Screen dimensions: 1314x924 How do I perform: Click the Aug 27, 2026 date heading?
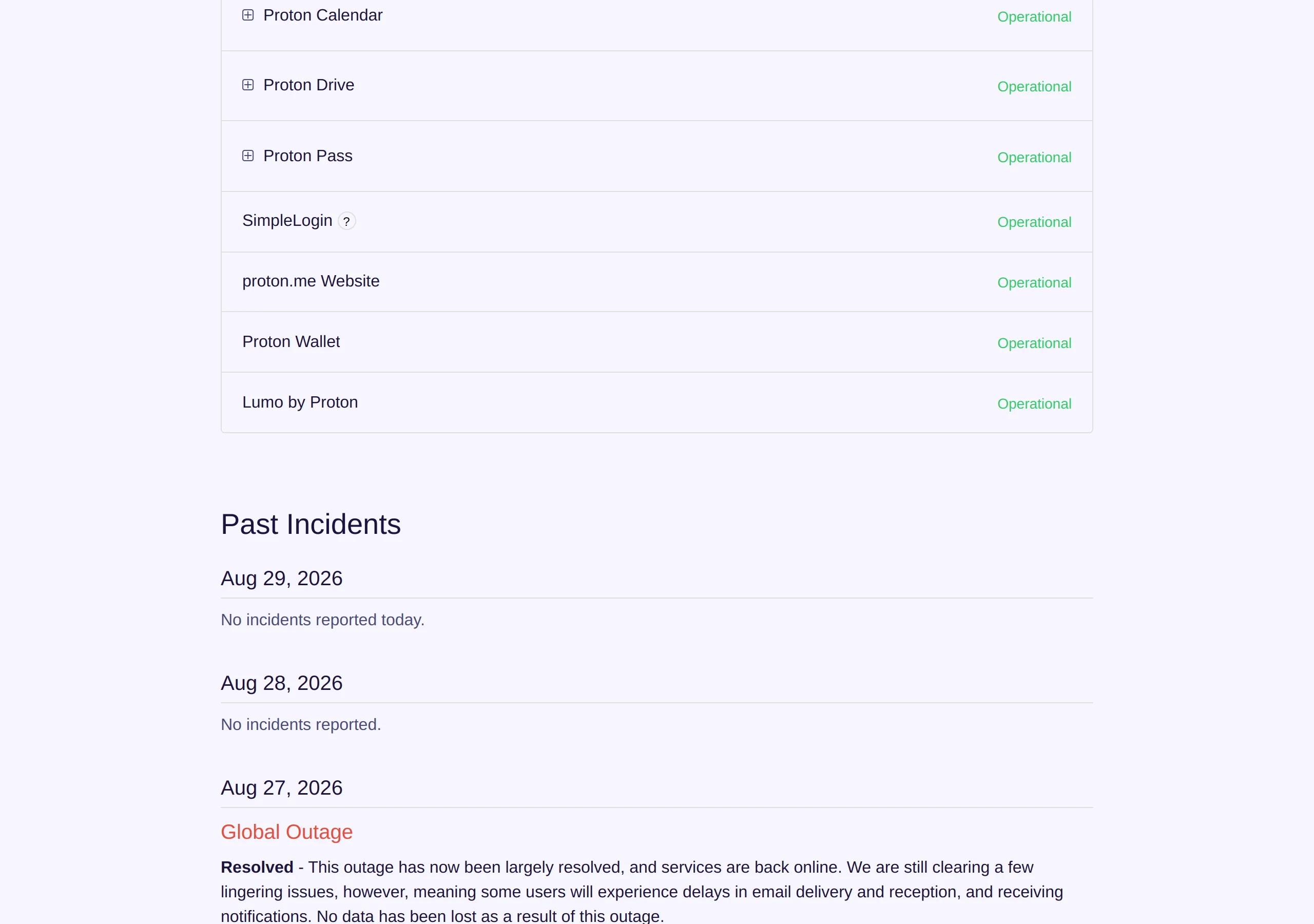click(x=282, y=788)
